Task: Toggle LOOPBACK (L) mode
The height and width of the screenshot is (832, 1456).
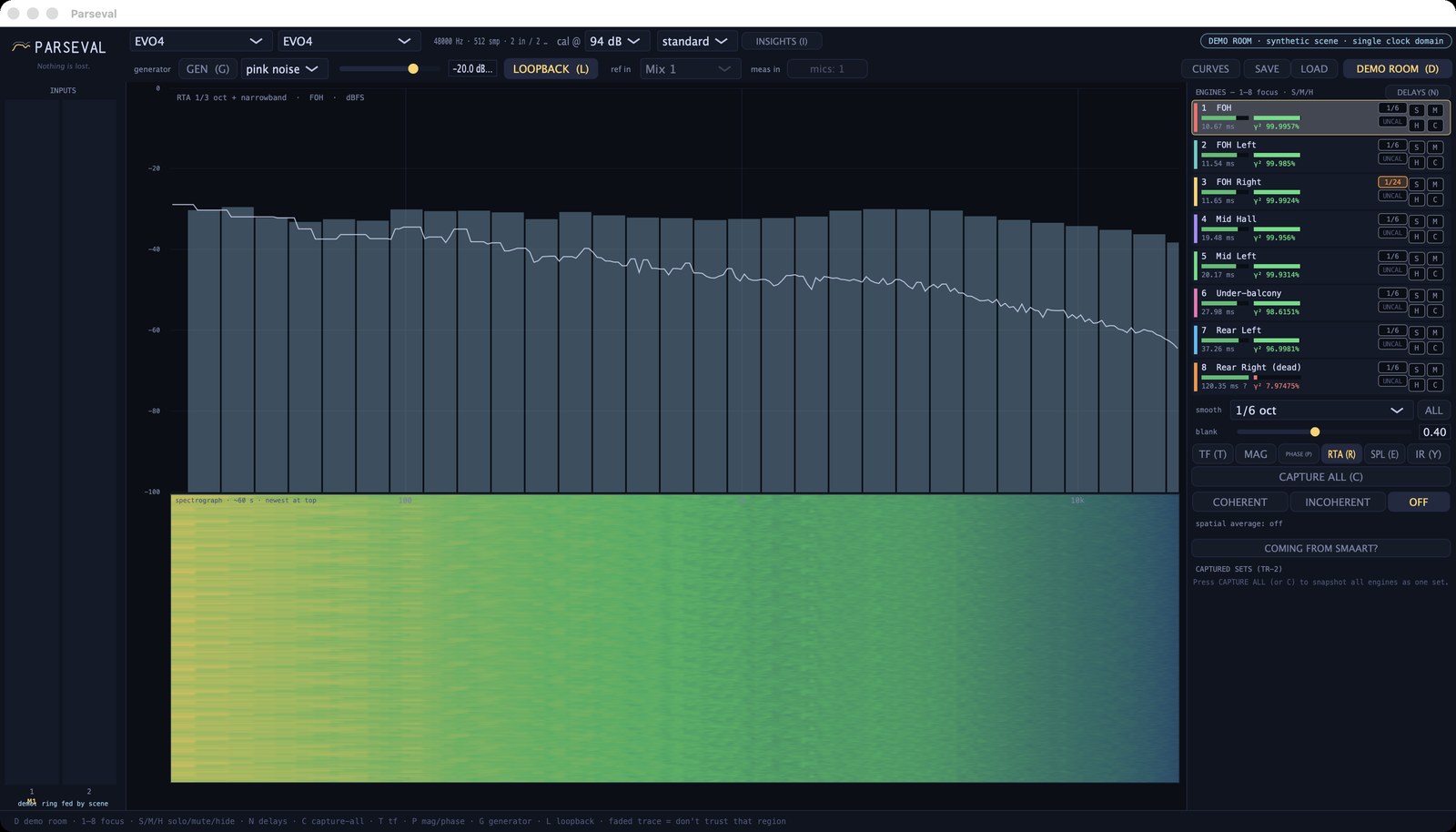Action: pyautogui.click(x=551, y=69)
